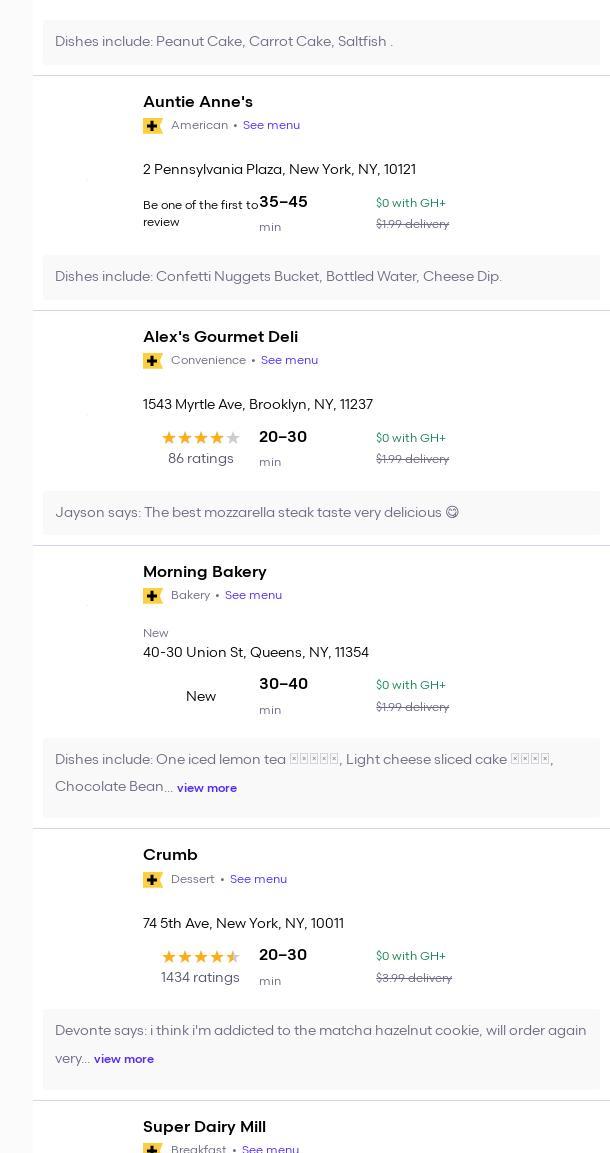Image resolution: width=610 pixels, height=1153 pixels.
Task: Open the Alex's Gourmet Deli restaurant title
Action: (220, 337)
